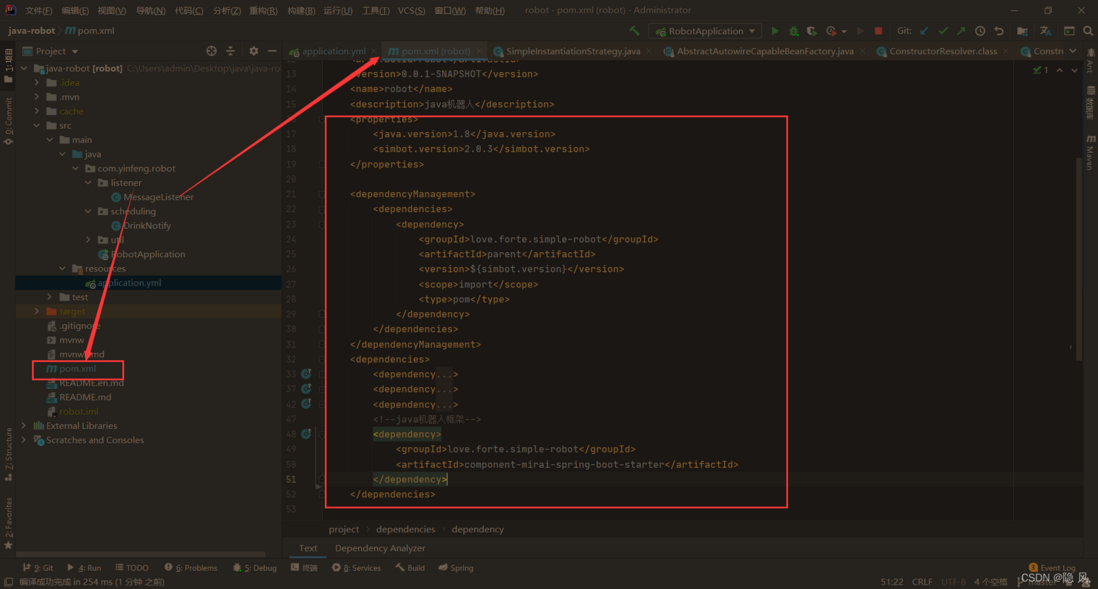Click java-robot in the navigation bar
Image resolution: width=1098 pixels, height=589 pixels.
point(32,31)
